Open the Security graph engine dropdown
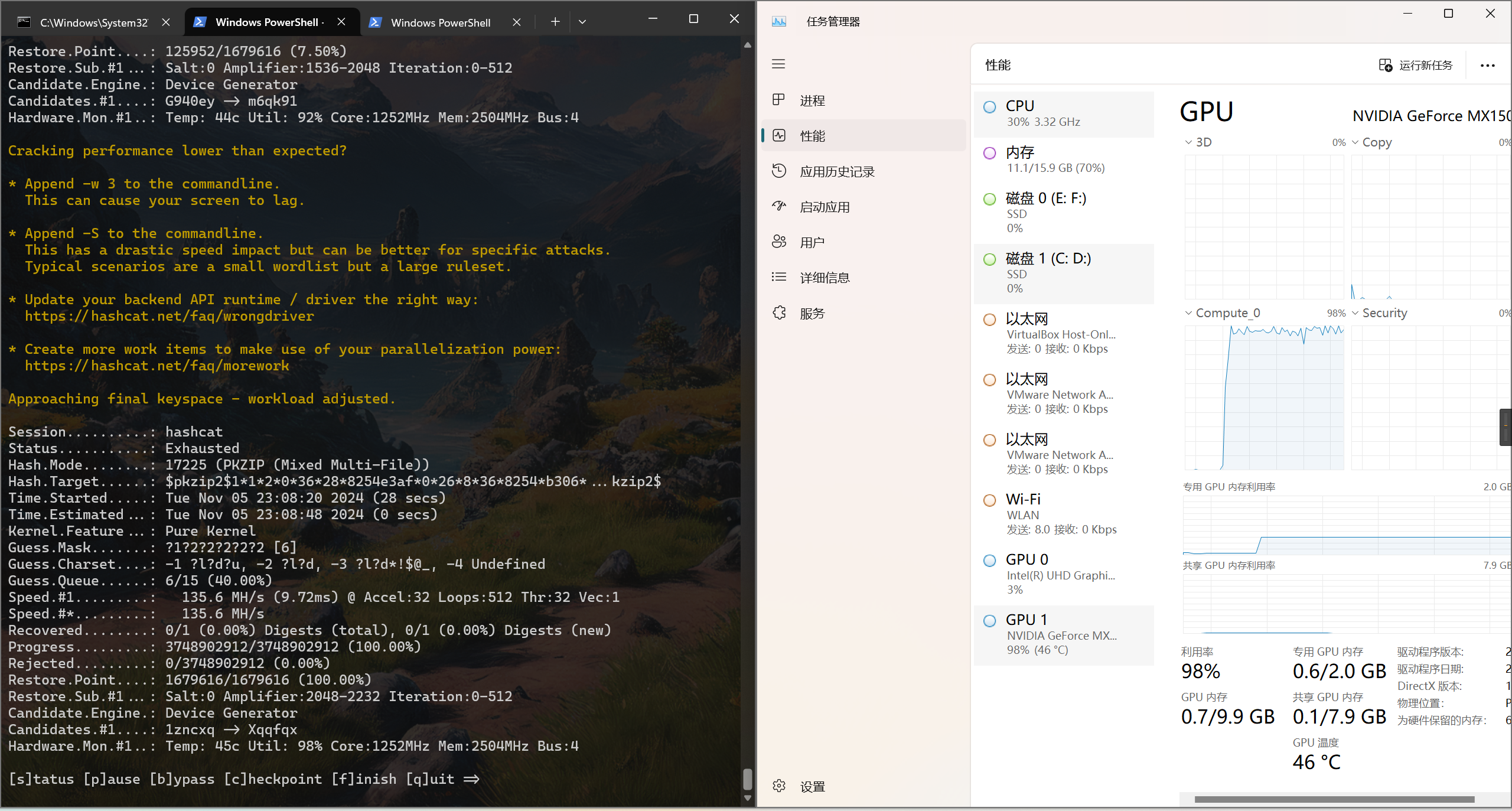This screenshot has width=1512, height=811. click(1355, 313)
